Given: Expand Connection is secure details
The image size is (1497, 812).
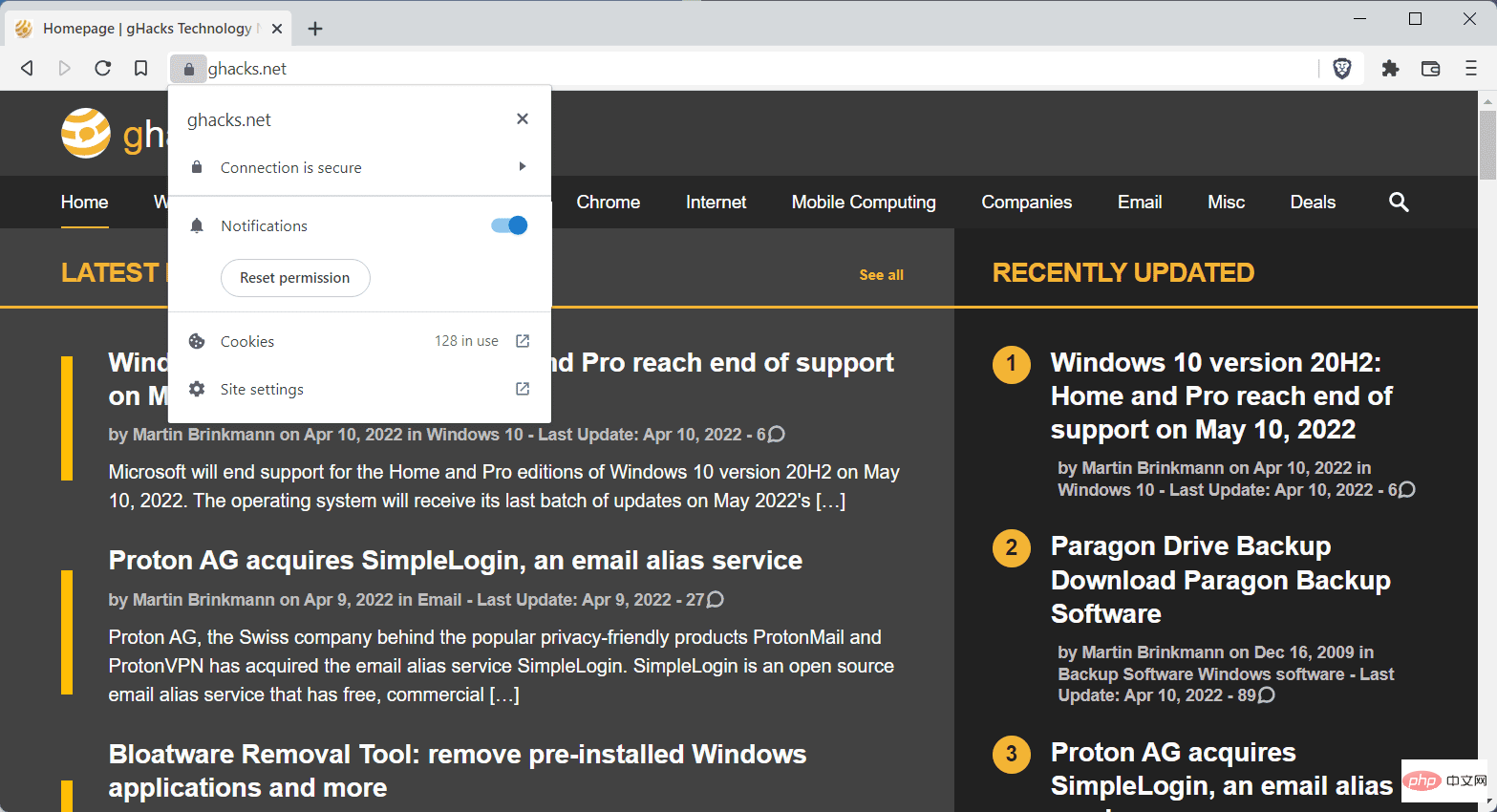Looking at the screenshot, I should (x=523, y=166).
